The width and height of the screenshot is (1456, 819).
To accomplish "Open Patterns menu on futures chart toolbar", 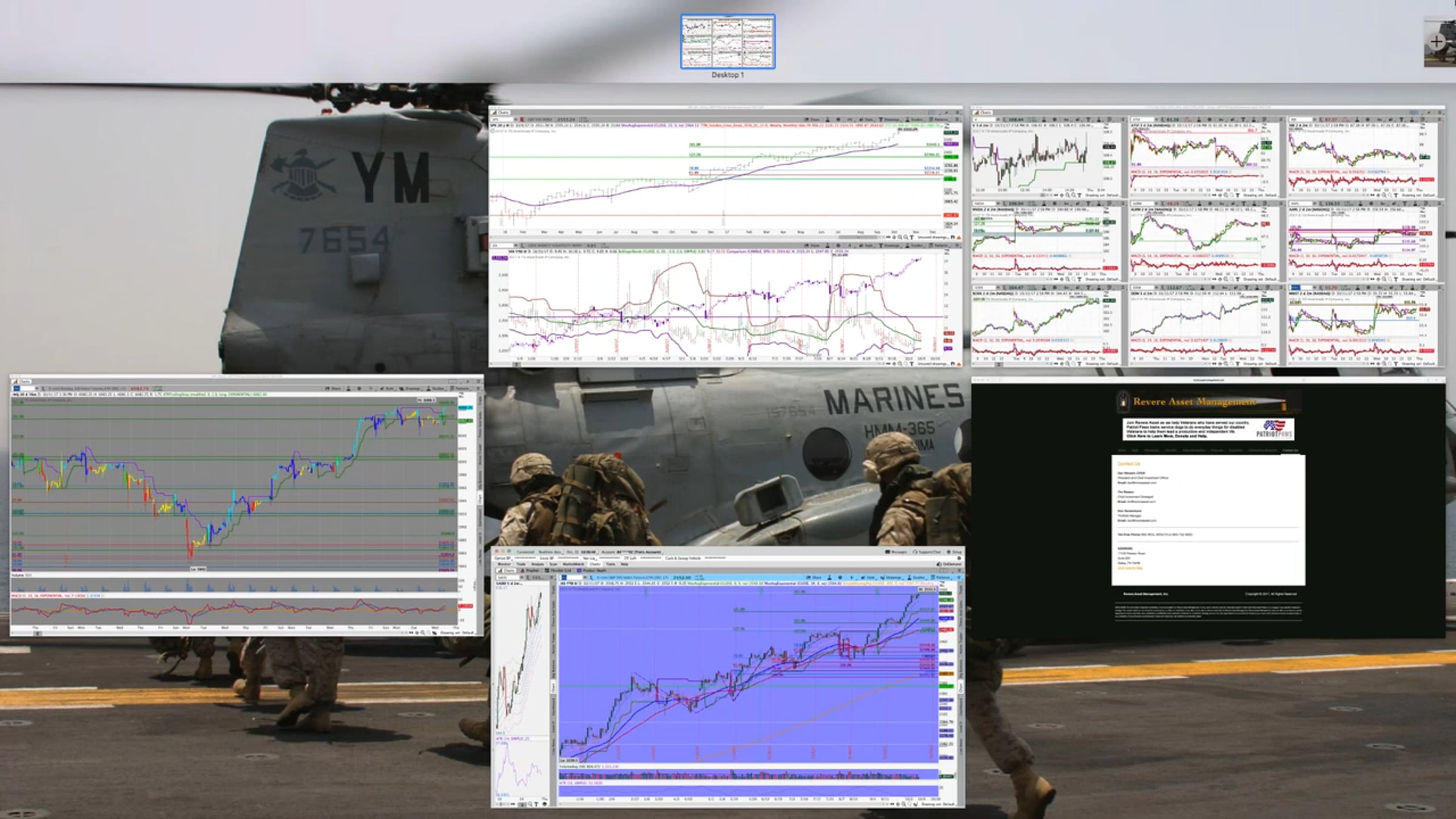I will coord(942,578).
